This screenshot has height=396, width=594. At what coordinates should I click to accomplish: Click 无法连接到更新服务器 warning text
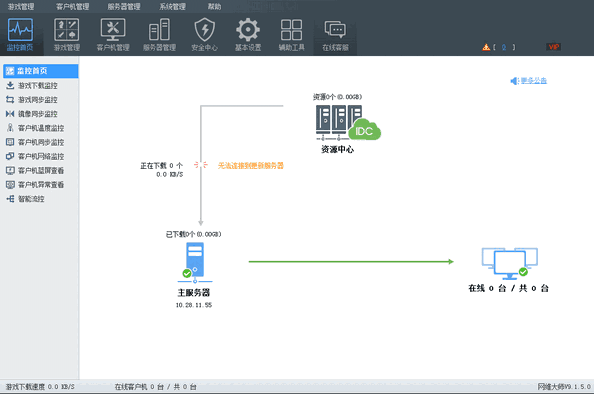tap(250, 166)
